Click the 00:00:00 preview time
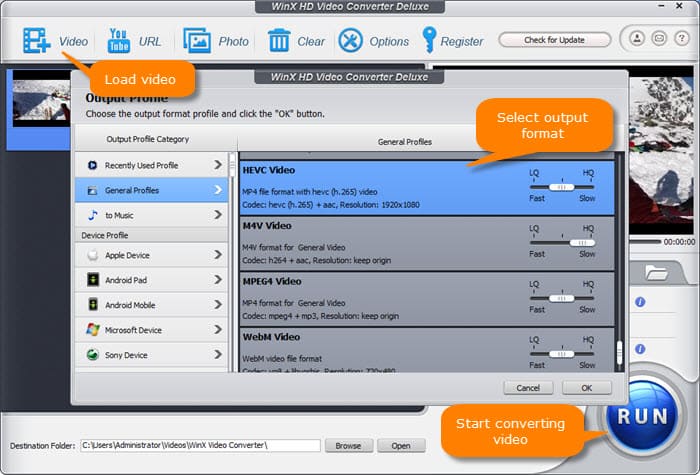This screenshot has height=475, width=700. pyautogui.click(x=679, y=242)
